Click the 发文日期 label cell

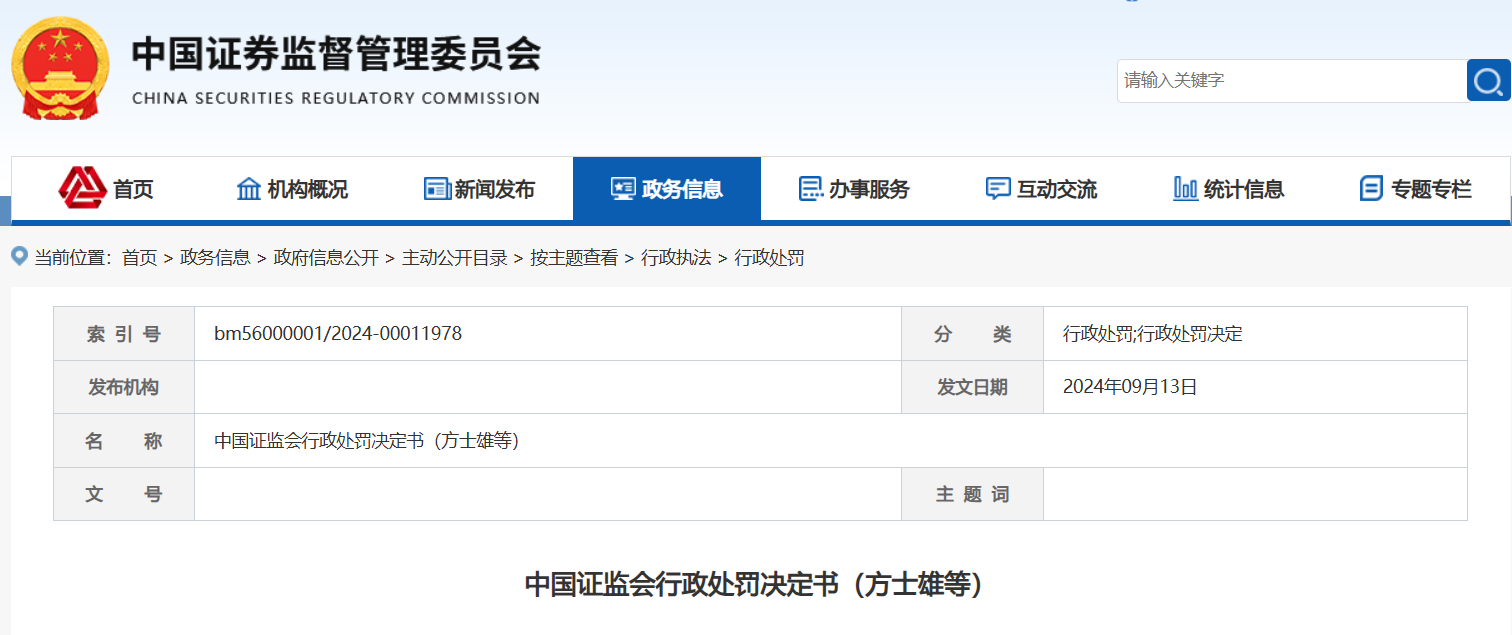972,387
